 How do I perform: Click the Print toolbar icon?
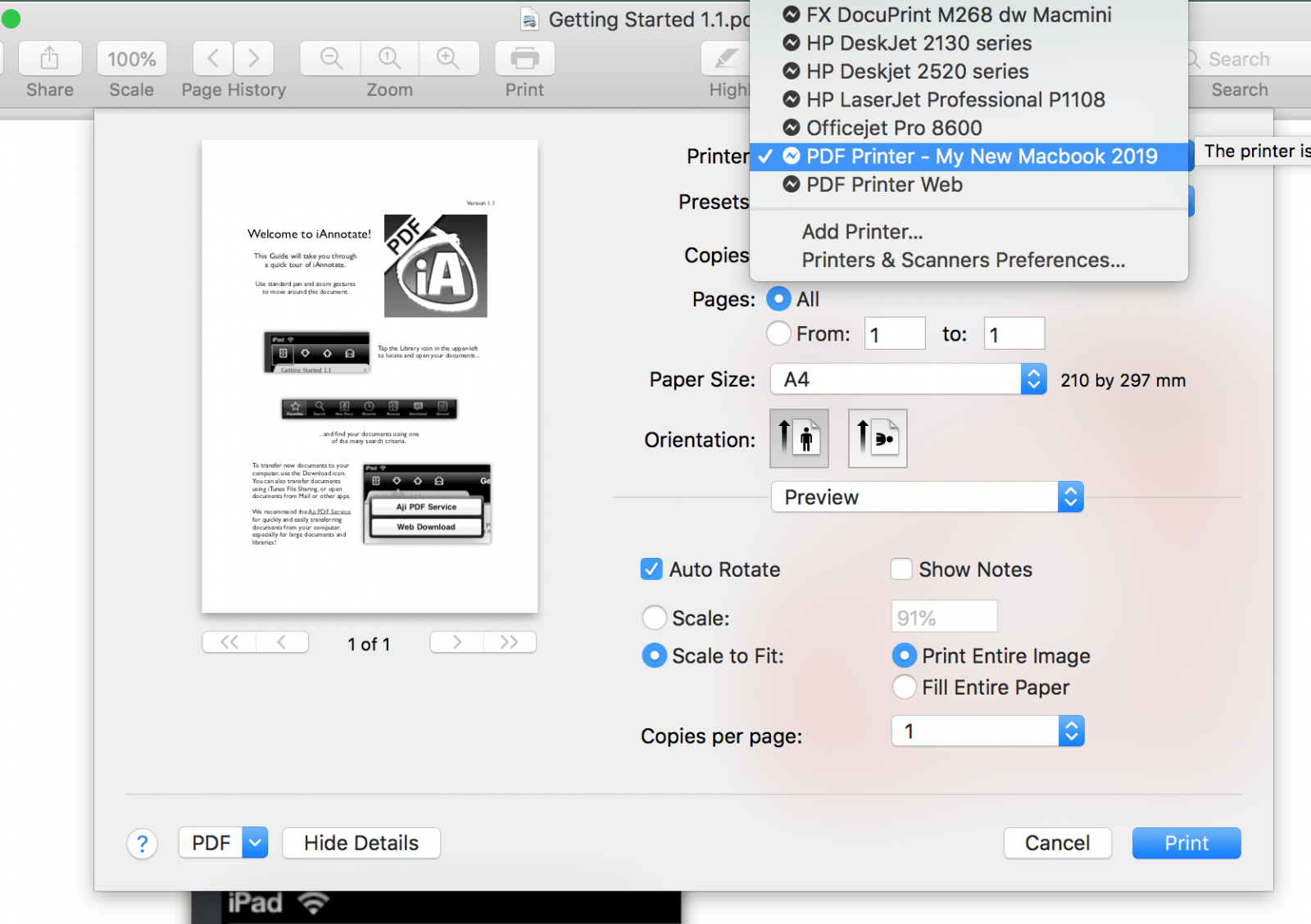point(524,58)
